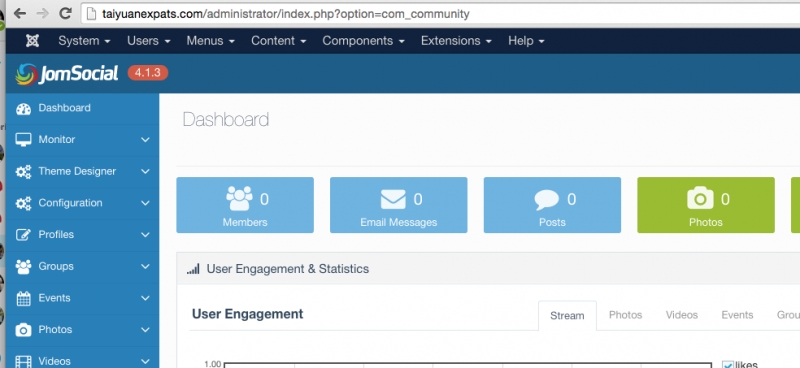Open the Content menu
Screen dimensions: 800x368
[279, 41]
